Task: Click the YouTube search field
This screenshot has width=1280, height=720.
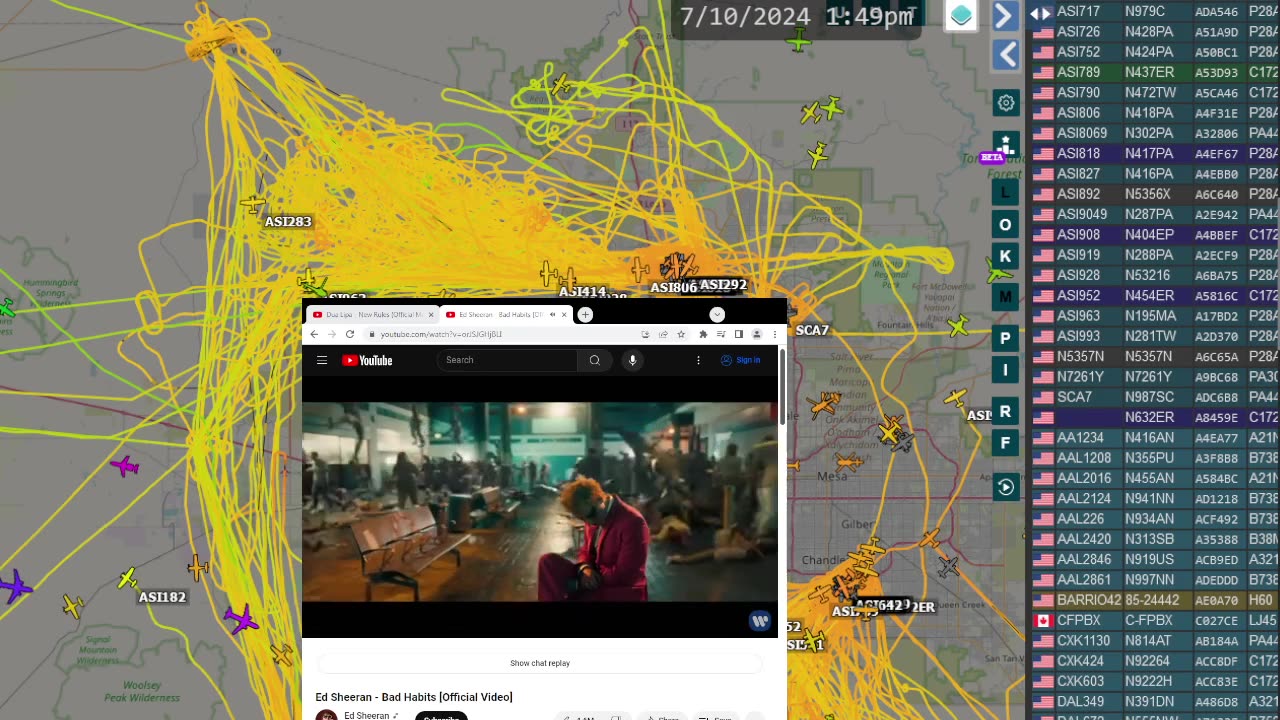Action: click(507, 360)
